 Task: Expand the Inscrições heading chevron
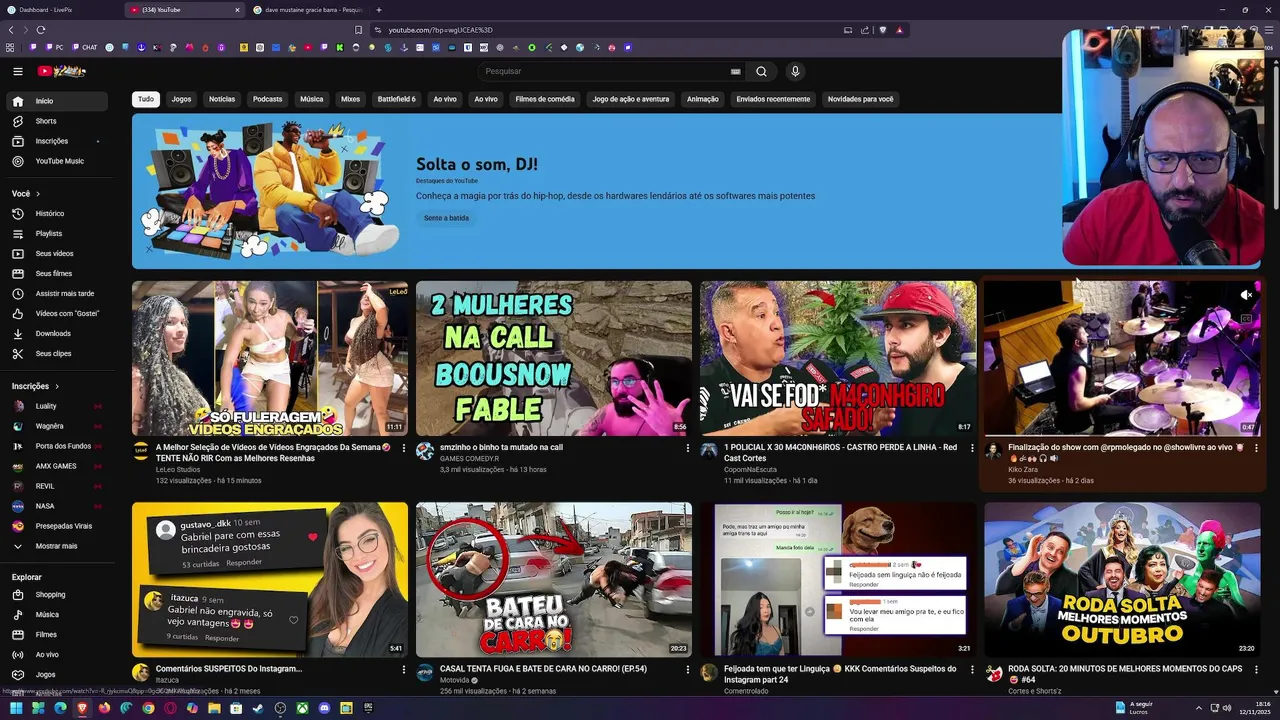click(56, 386)
